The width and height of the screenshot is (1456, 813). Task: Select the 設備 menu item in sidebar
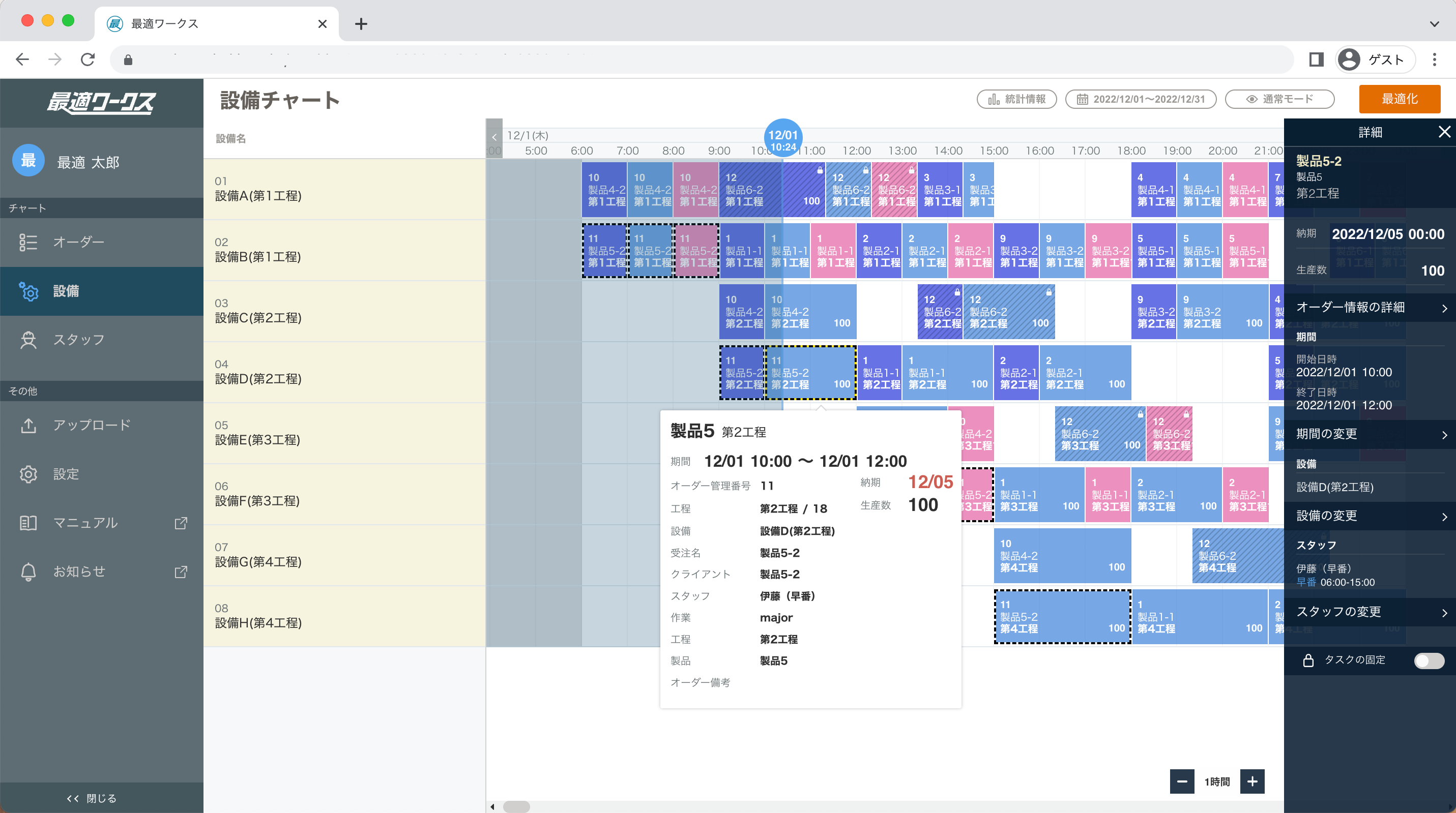(66, 291)
